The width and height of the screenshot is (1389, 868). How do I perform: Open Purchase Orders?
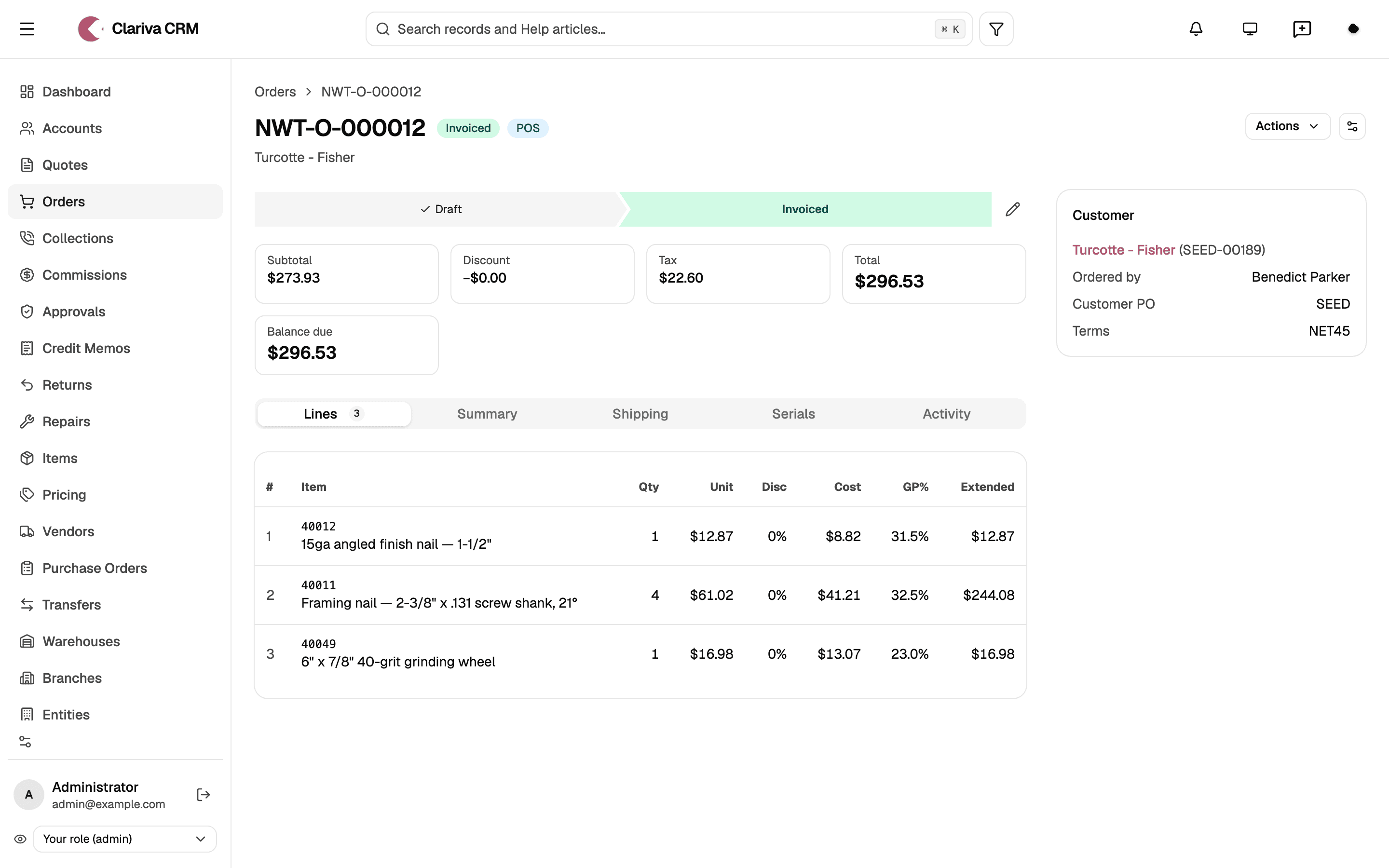pos(115,569)
